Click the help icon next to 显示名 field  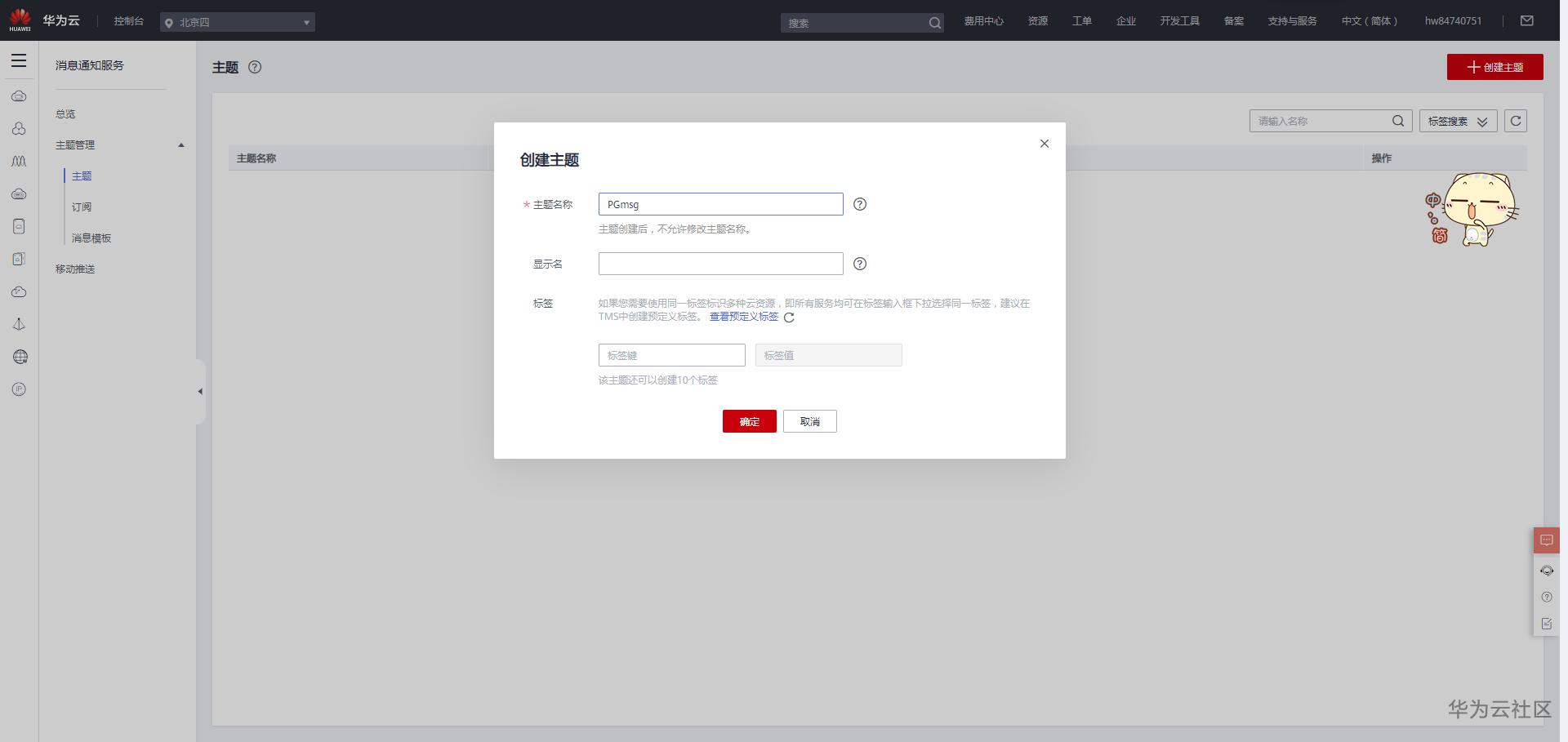[860, 264]
